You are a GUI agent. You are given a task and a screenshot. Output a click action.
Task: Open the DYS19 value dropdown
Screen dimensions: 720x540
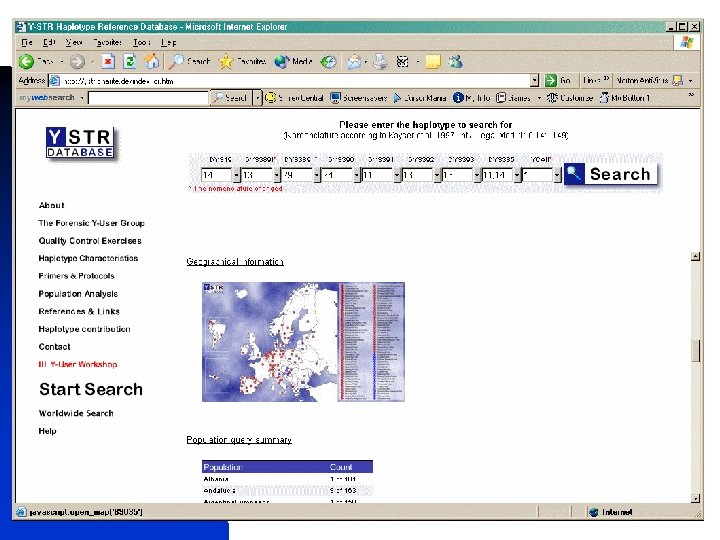click(236, 175)
